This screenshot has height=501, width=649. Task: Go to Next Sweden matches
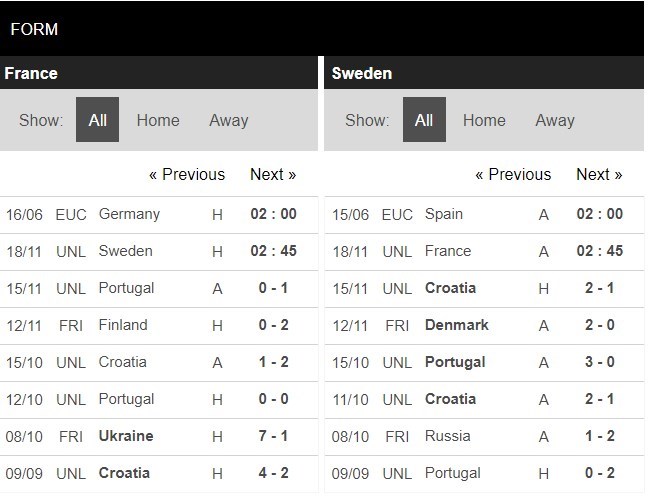[x=599, y=174]
